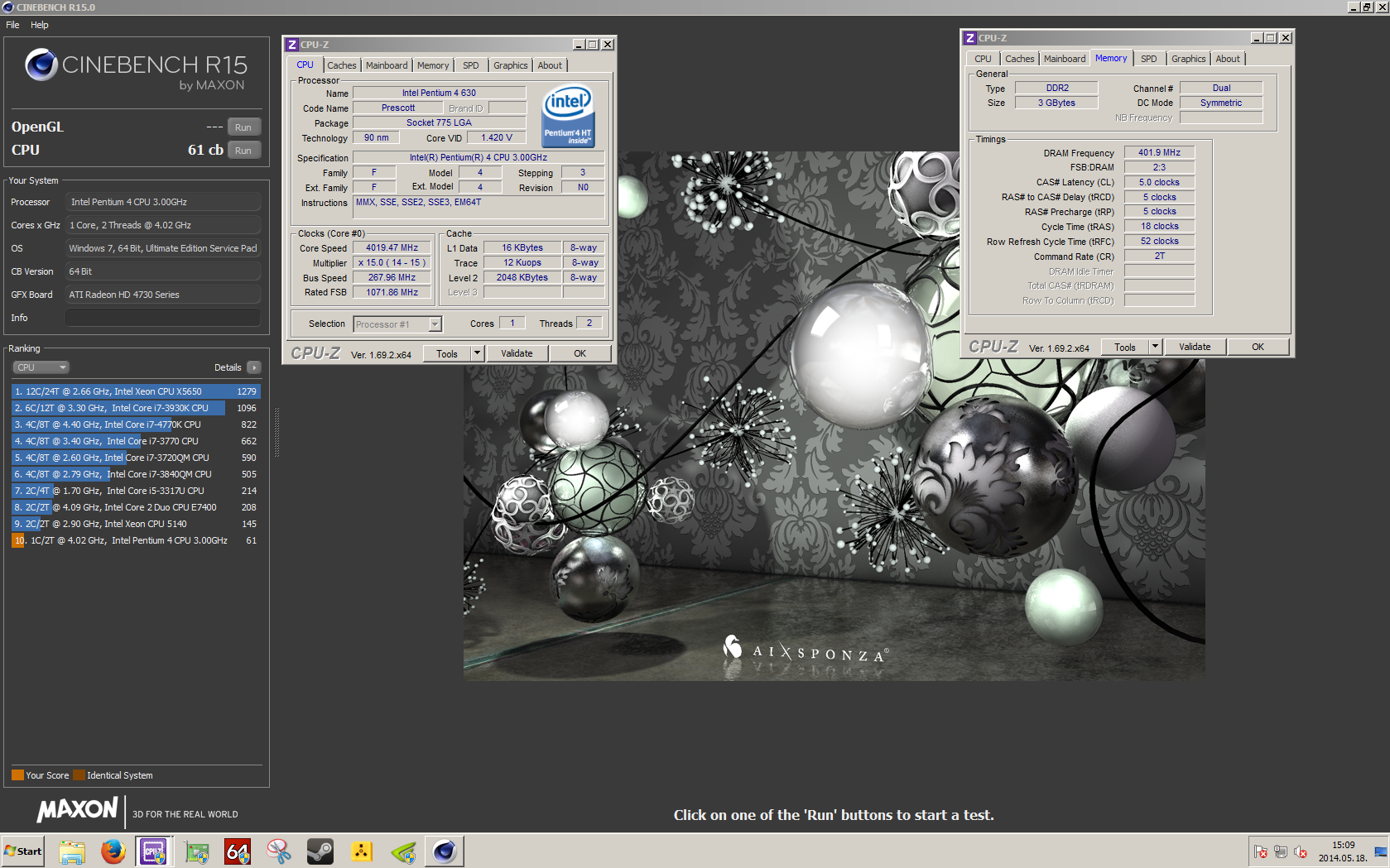Screen dimensions: 1390x868
Task: Click the Z icon in the left CPU-Z title bar
Action: click(x=292, y=45)
